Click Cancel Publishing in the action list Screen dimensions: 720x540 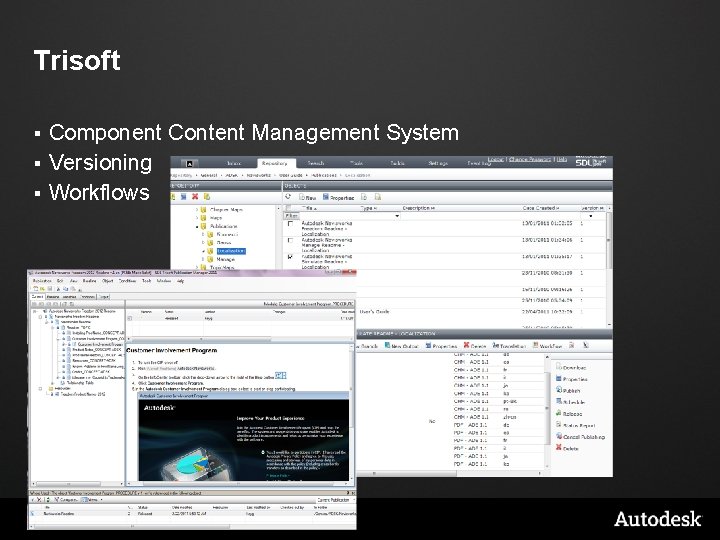(580, 437)
